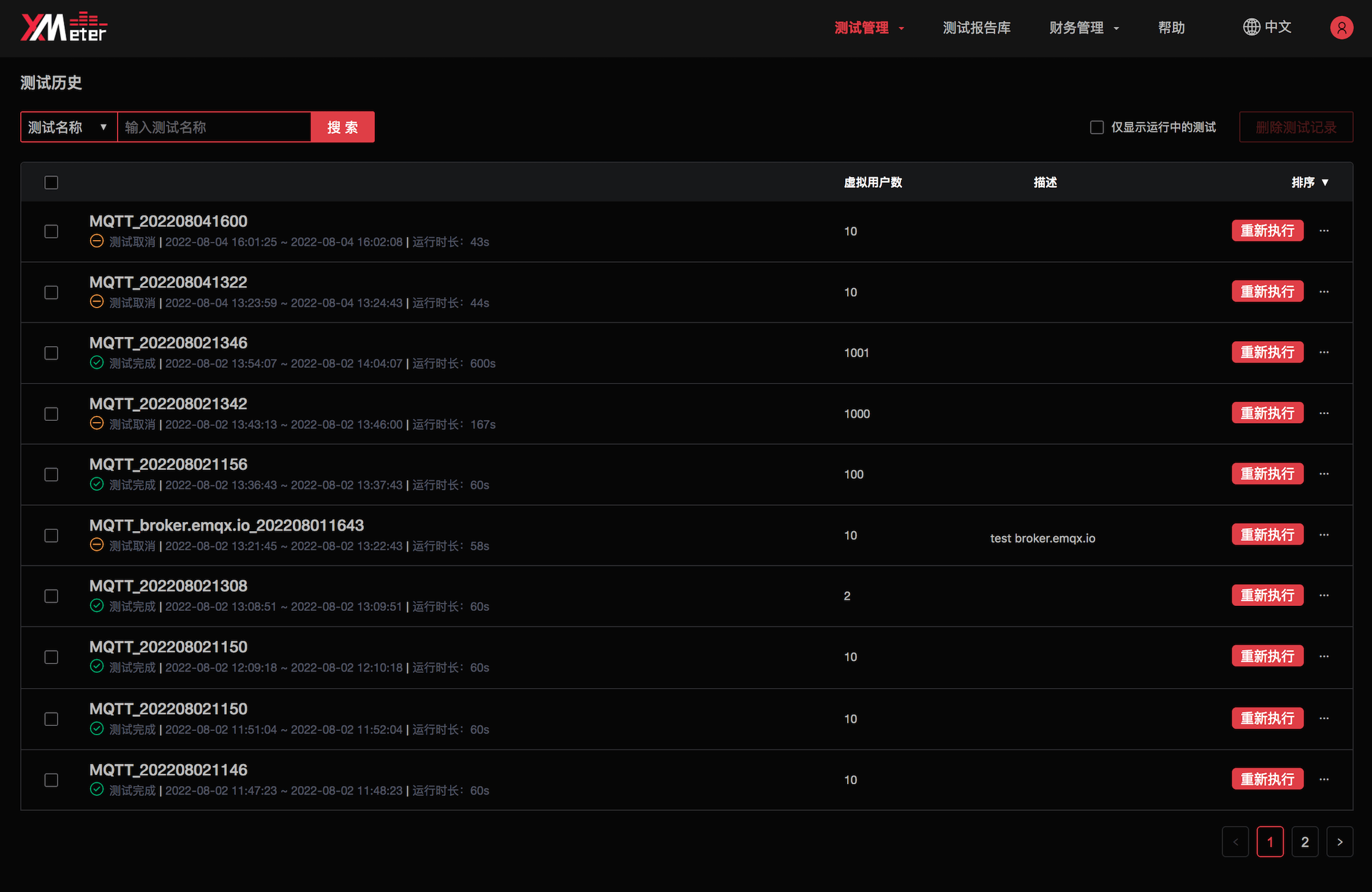Click completed status icon of MQTT_202208021346

(x=97, y=362)
